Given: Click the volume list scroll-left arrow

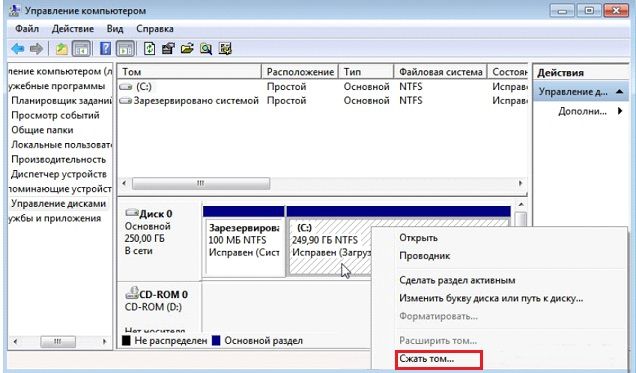Looking at the screenshot, I should (124, 183).
